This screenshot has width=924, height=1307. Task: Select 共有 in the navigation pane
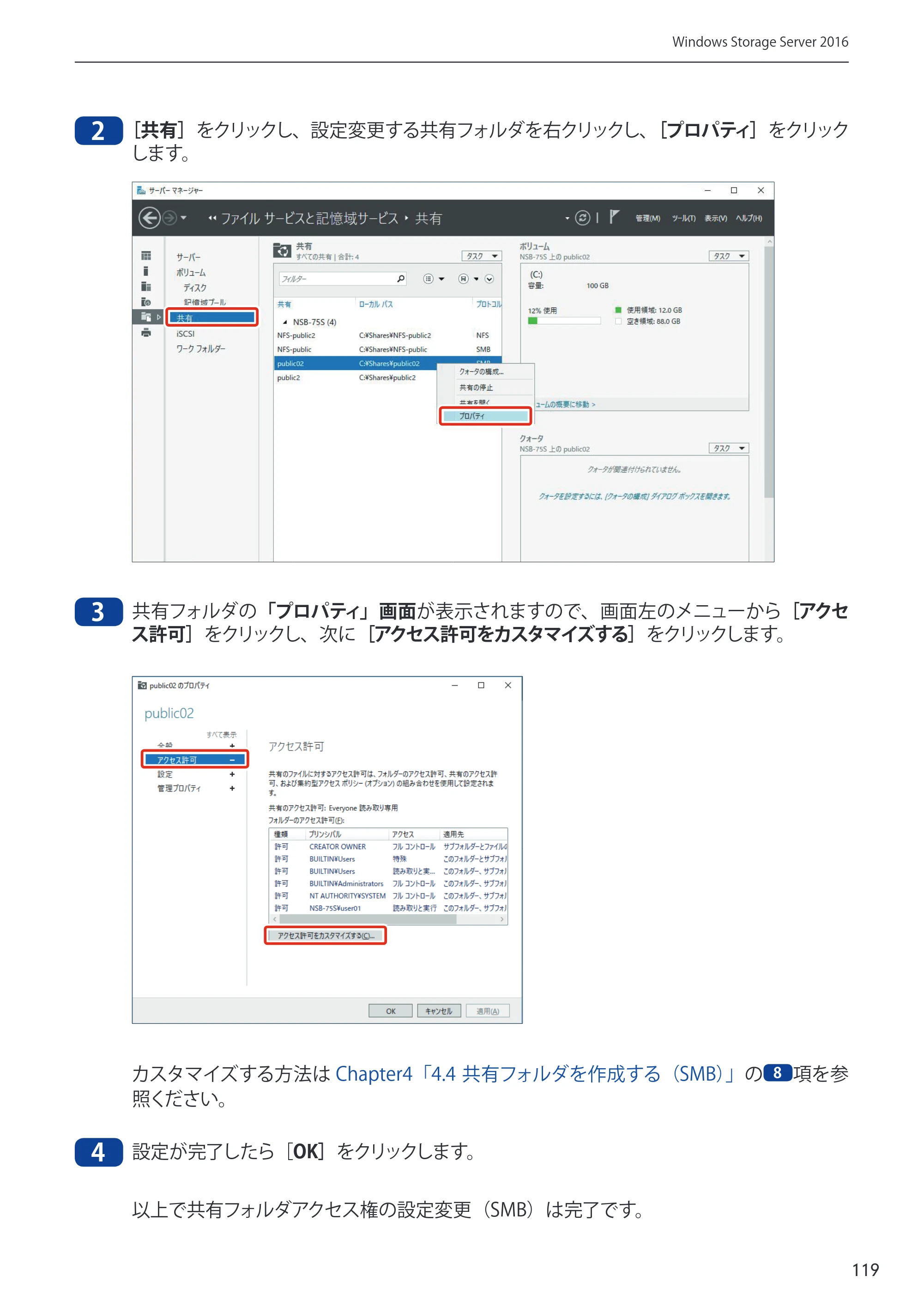(x=211, y=318)
